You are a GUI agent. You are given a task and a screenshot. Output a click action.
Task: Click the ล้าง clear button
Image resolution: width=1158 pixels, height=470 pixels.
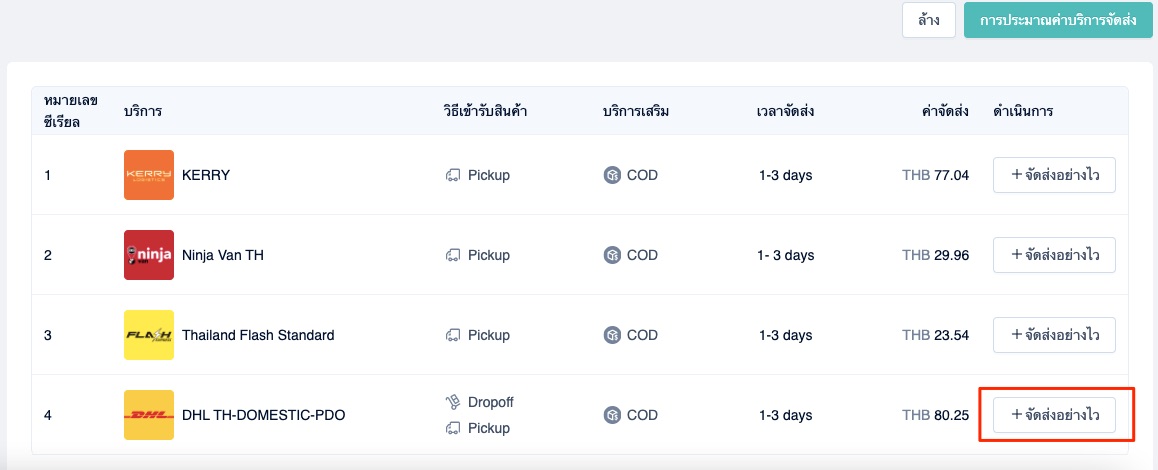pyautogui.click(x=929, y=20)
